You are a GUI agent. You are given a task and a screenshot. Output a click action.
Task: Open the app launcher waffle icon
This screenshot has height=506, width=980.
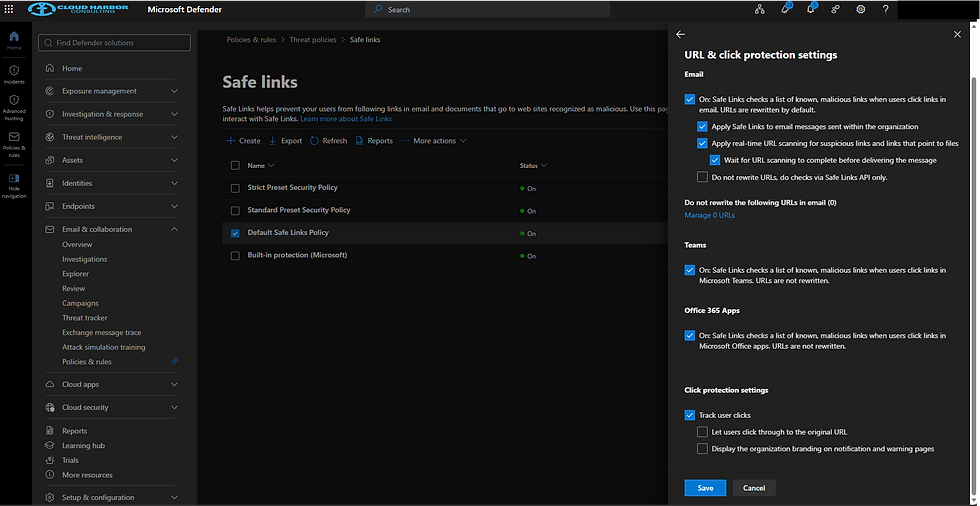[9, 9]
